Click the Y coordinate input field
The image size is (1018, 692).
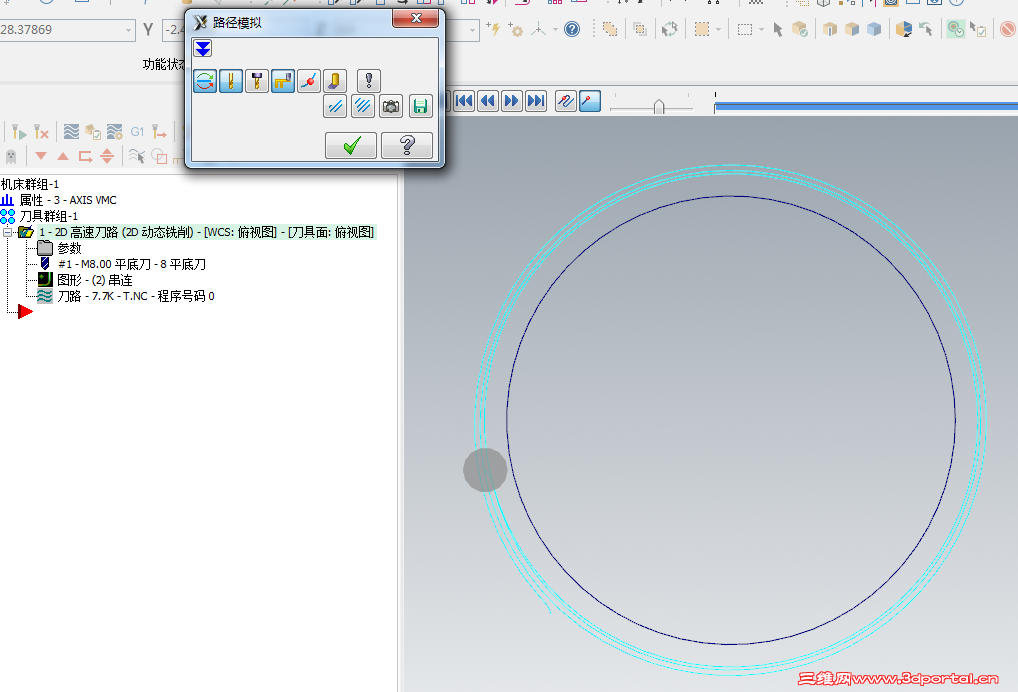click(174, 30)
